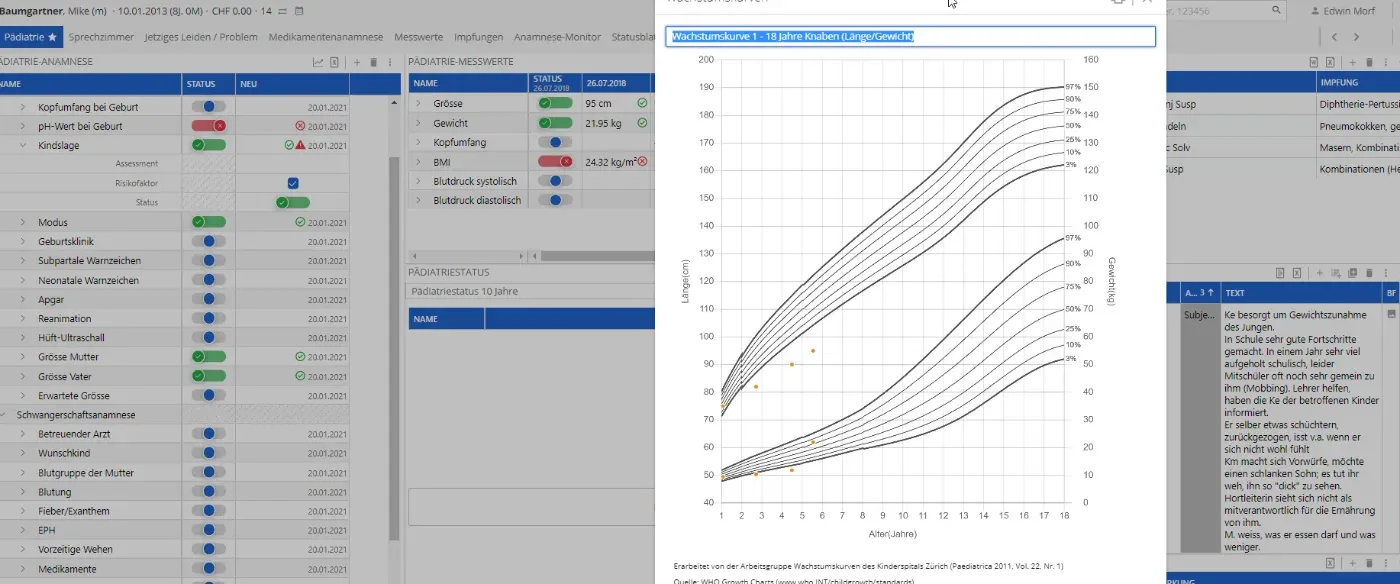Expand the Wunschkind row
This screenshot has width=1400, height=584.
(x=23, y=453)
